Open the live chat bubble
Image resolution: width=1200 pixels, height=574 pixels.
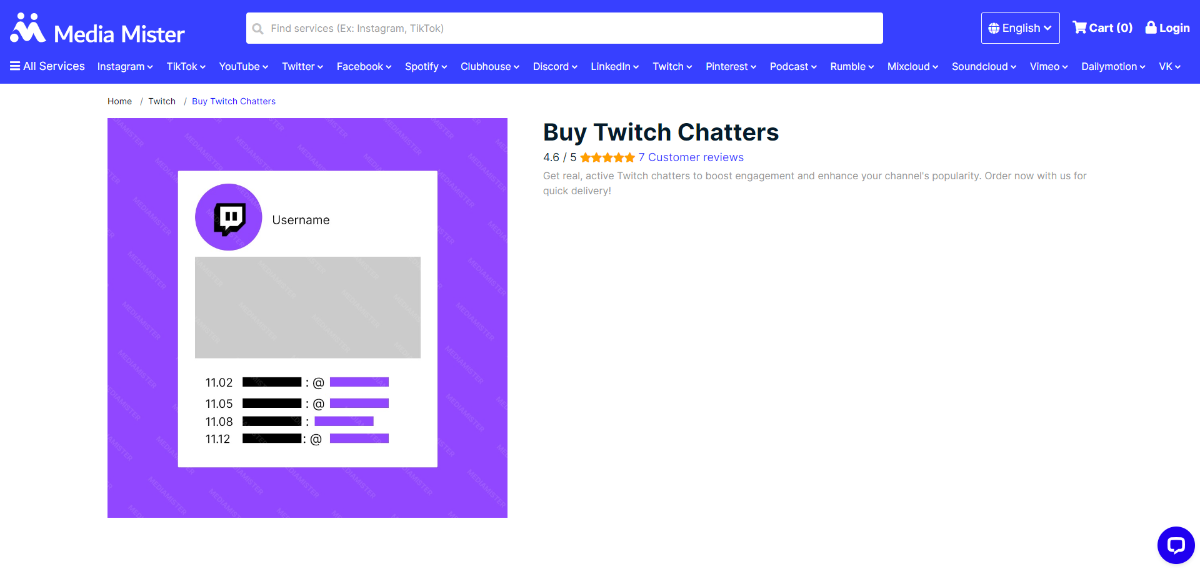1176,545
